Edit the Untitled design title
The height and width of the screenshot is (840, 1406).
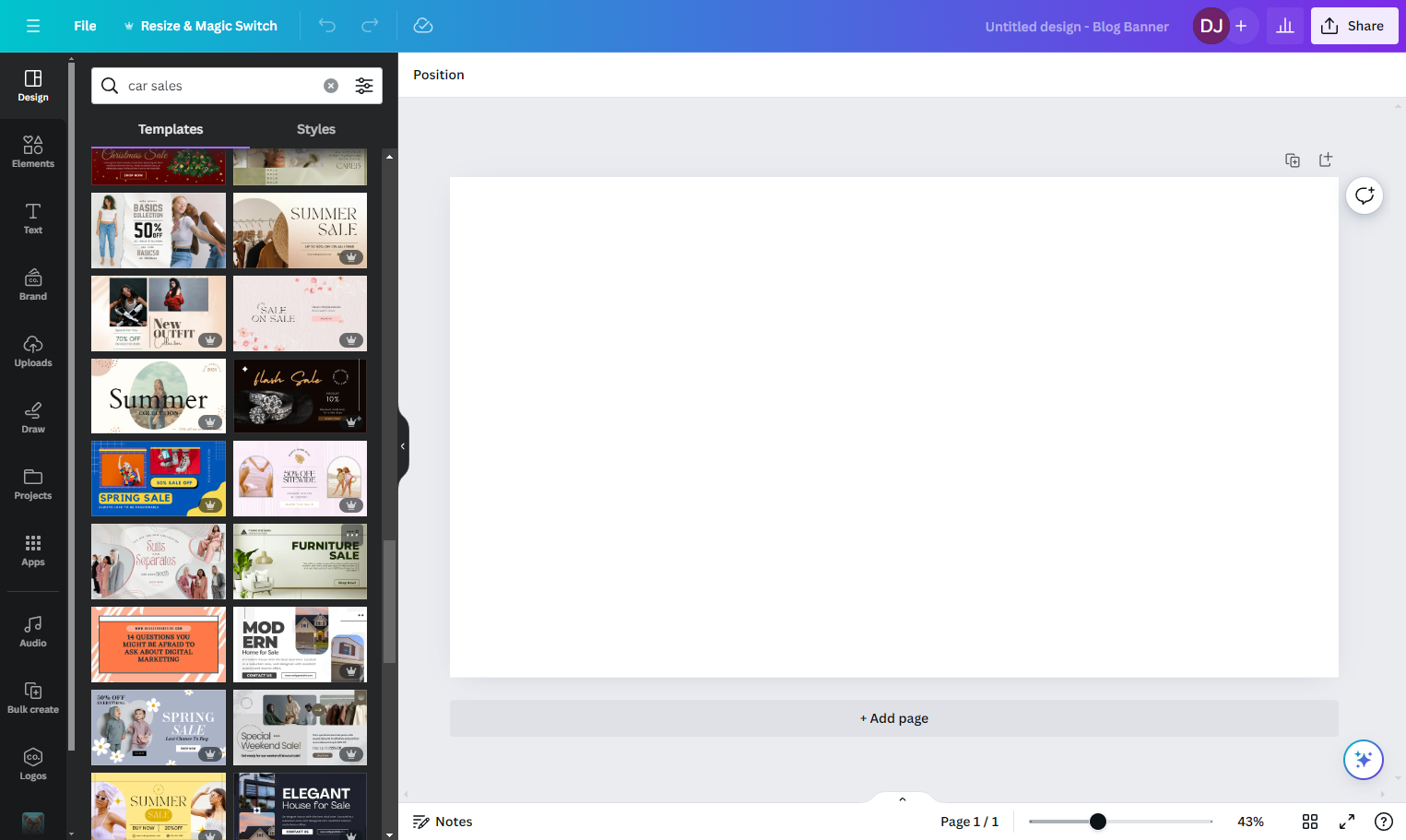[x=1077, y=26]
